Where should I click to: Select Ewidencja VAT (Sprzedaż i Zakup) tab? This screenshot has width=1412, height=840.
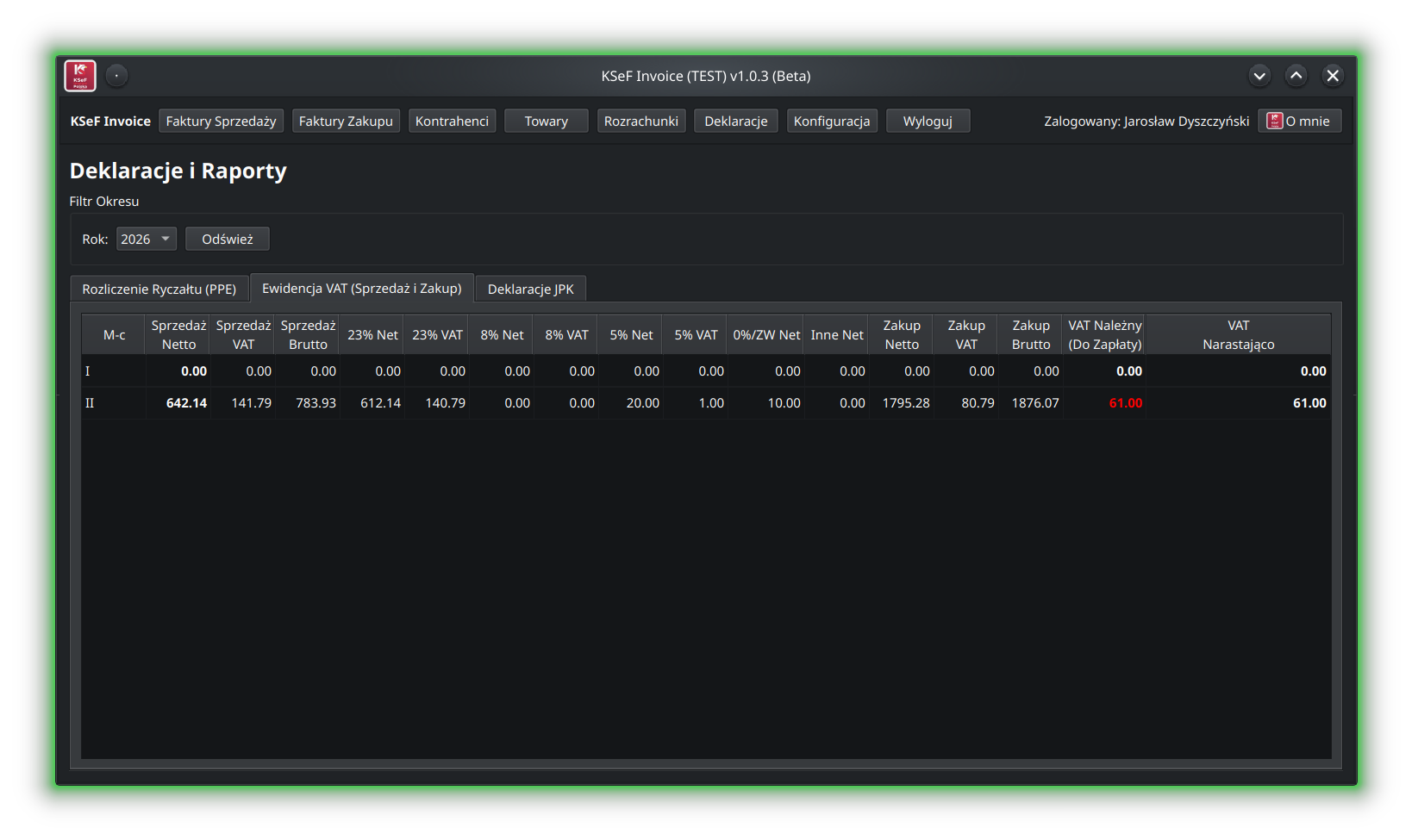361,289
